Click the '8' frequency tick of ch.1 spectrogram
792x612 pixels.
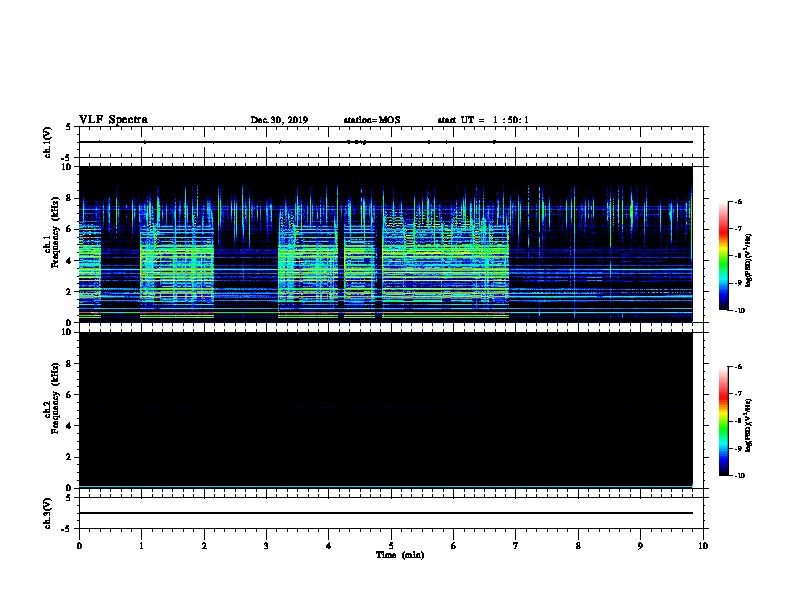pos(69,198)
